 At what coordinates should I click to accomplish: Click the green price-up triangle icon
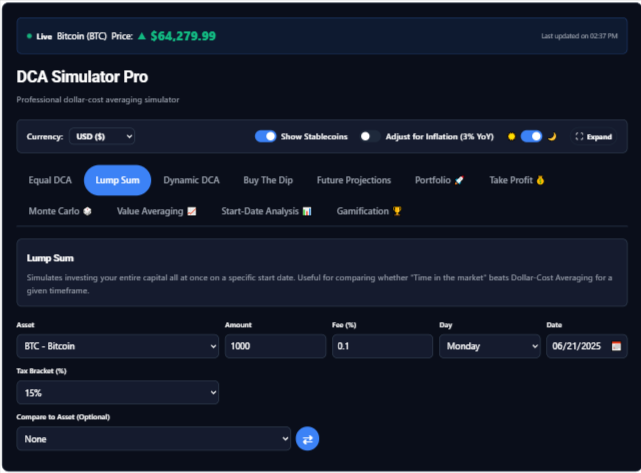coord(141,36)
